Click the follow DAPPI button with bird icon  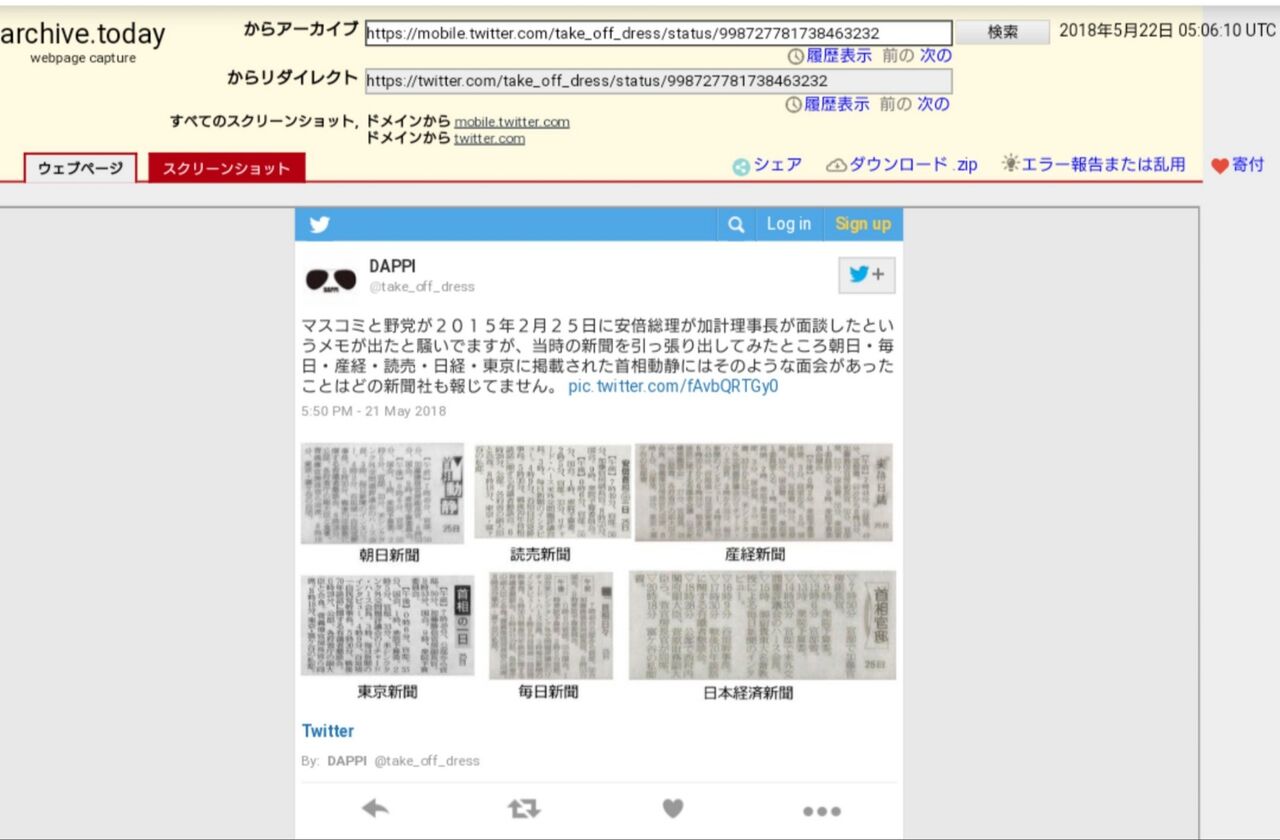tap(866, 275)
